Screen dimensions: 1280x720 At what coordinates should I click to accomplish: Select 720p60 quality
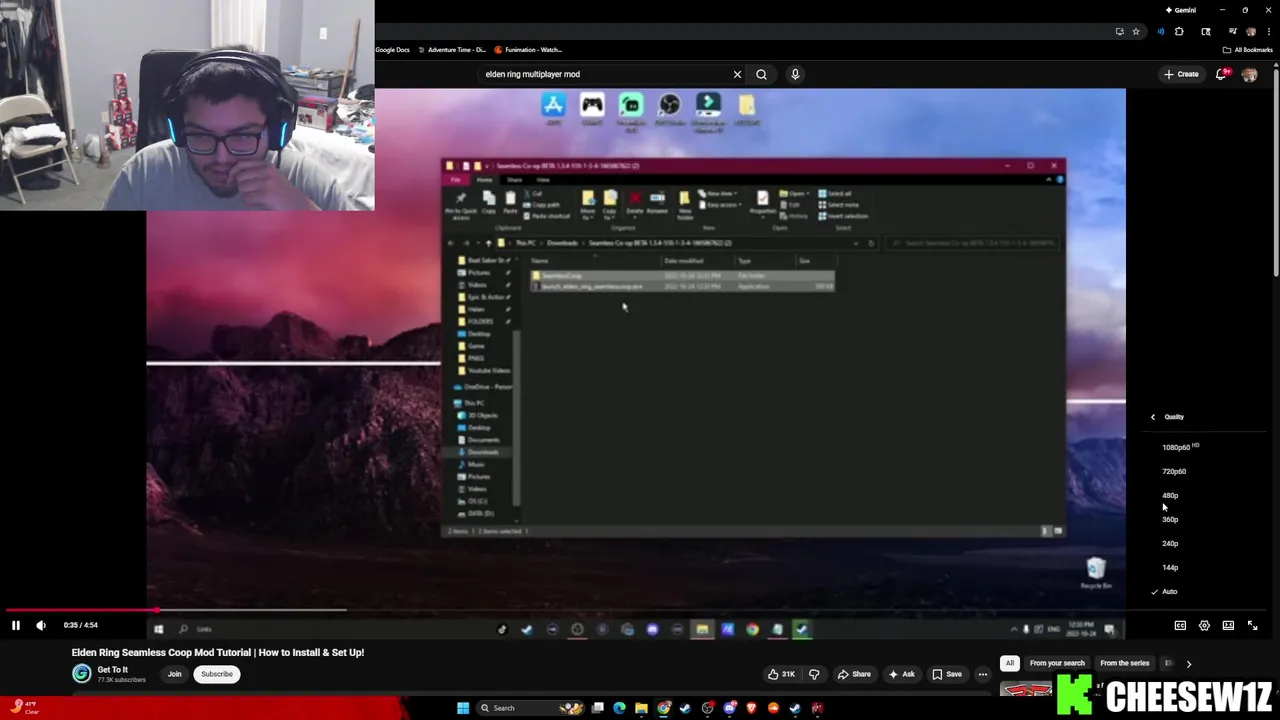click(1174, 471)
